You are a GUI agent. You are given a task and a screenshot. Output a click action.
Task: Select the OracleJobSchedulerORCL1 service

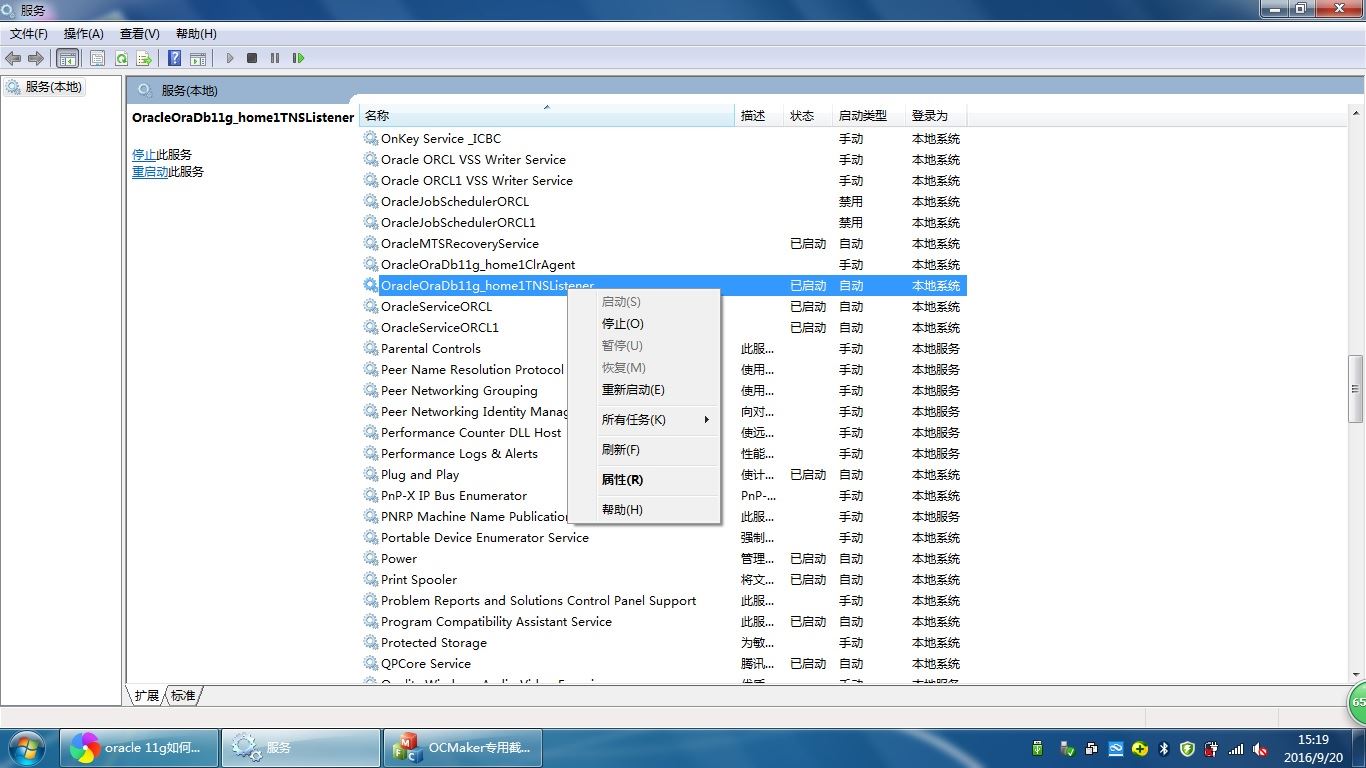[458, 223]
